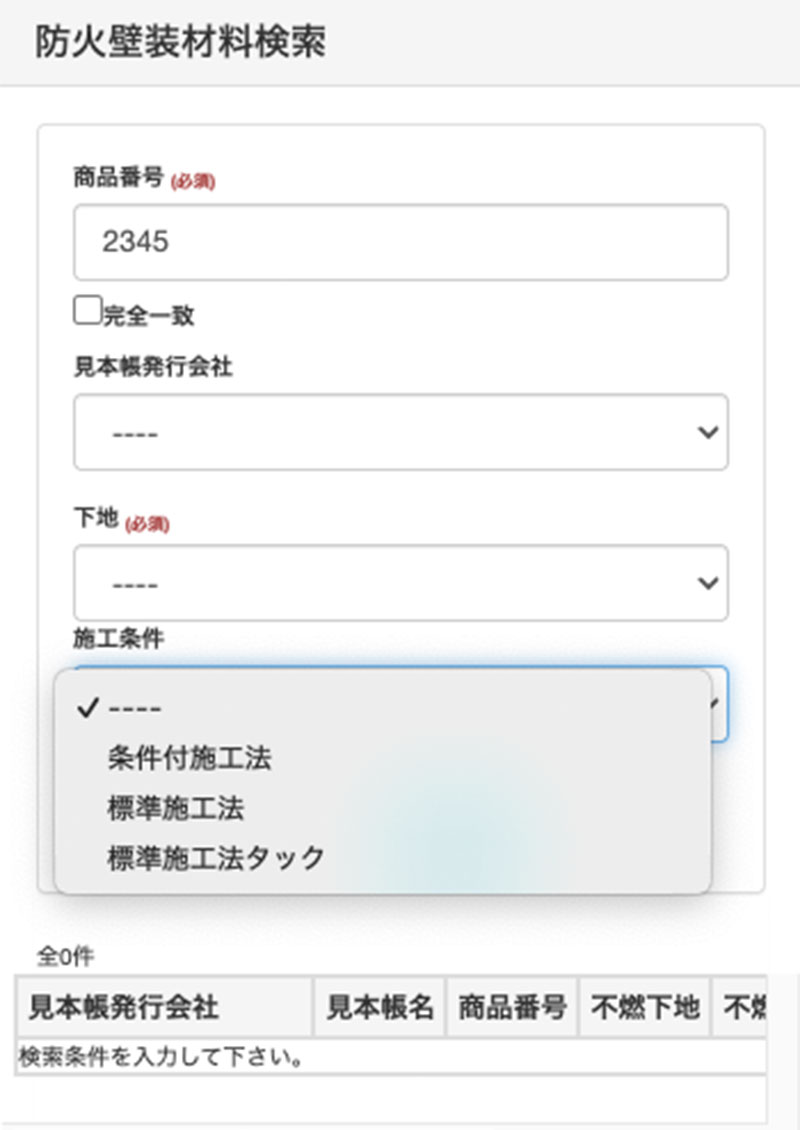
Task: Select the 標準施工法 option
Action: point(175,808)
